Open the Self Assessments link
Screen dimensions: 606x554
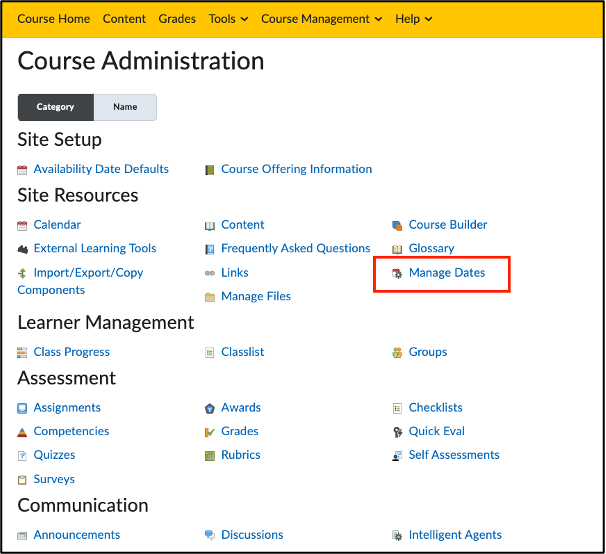point(454,455)
